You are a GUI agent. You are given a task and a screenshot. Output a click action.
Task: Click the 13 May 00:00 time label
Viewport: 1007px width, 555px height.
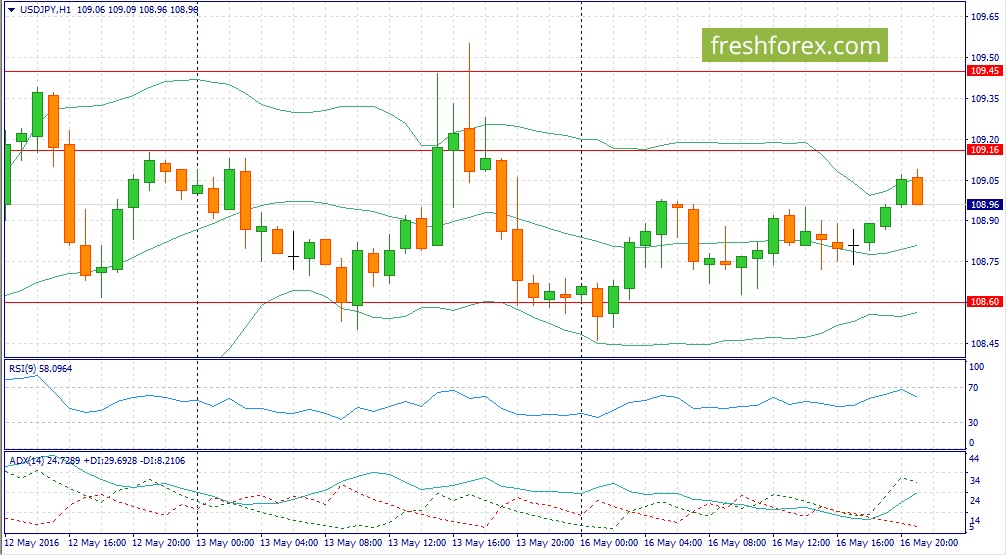coord(224,544)
